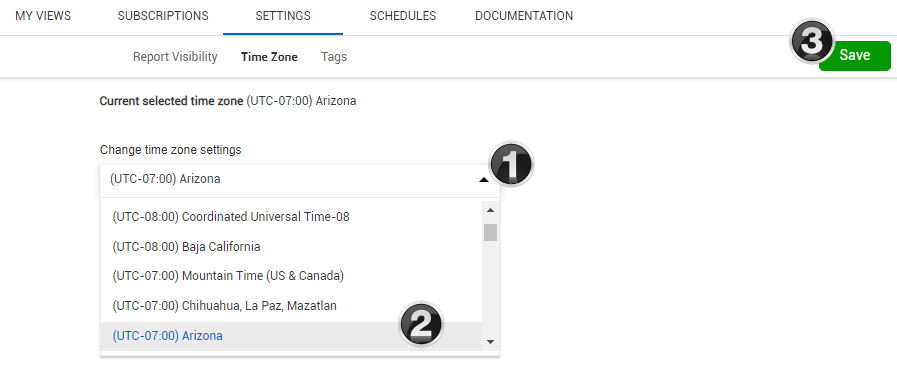This screenshot has height=369, width=897.
Task: Choose (UTC-08:00) Coordinated Universal Time-08 option
Action: [292, 217]
